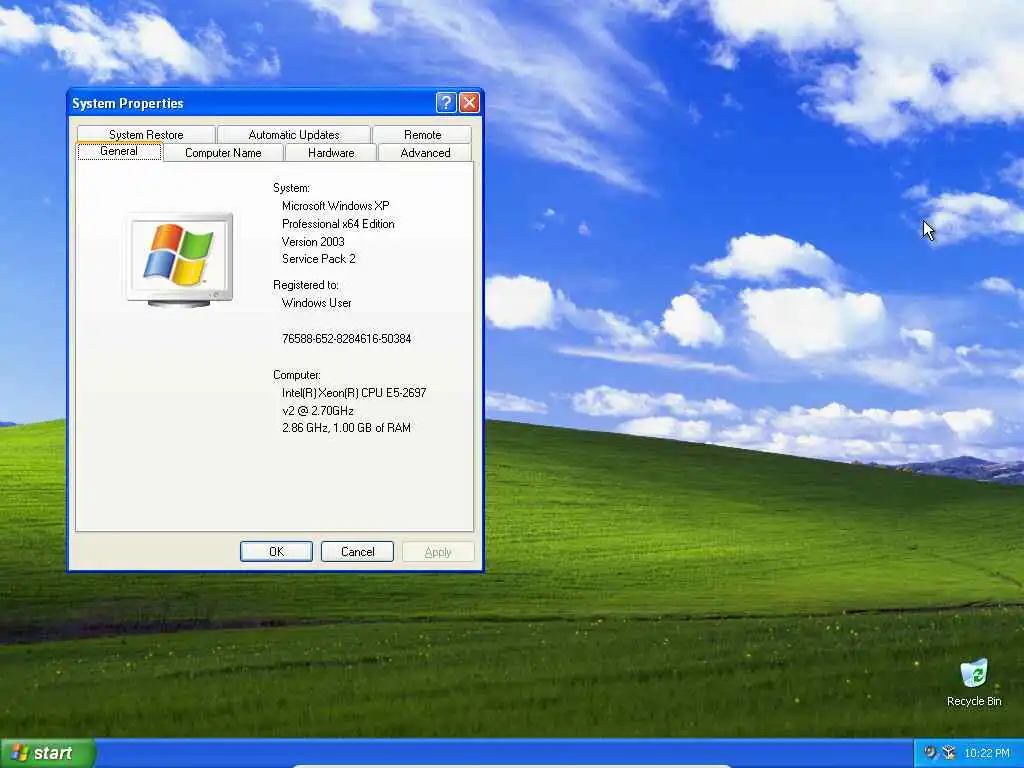
Task: Open the Start menu
Action: coord(47,753)
